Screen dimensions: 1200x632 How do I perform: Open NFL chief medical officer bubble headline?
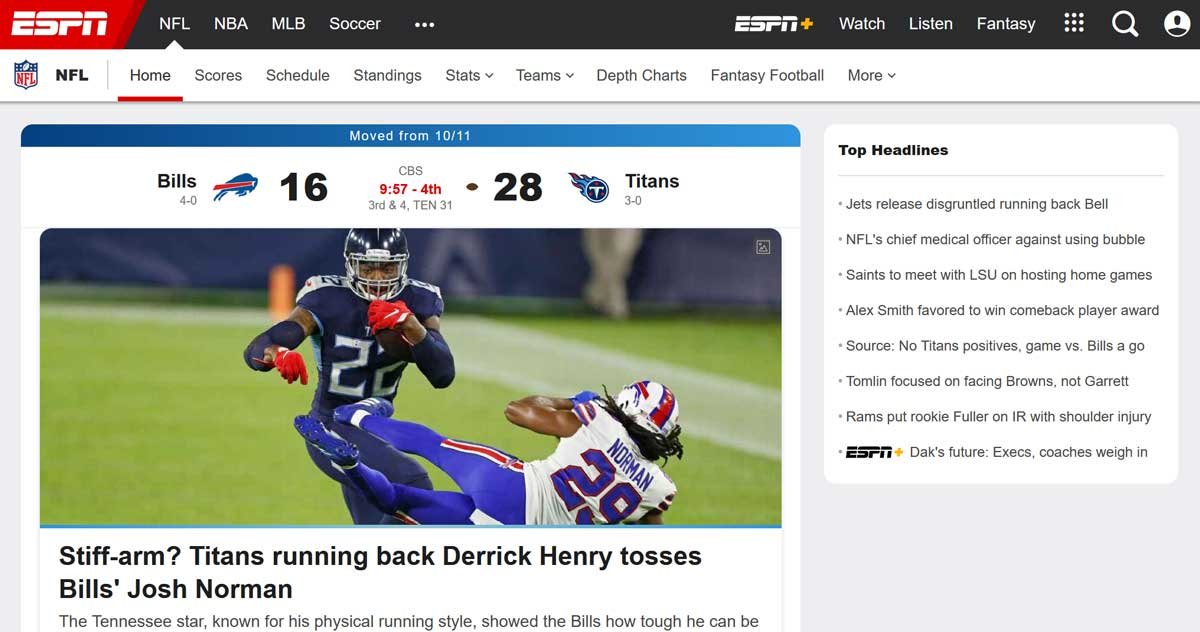[x=995, y=239]
